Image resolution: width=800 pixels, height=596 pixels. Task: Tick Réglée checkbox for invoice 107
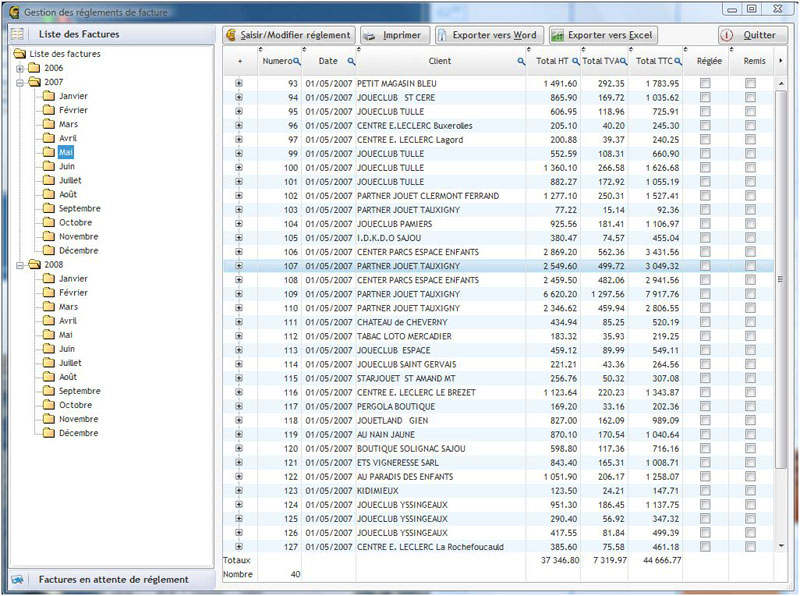point(705,266)
